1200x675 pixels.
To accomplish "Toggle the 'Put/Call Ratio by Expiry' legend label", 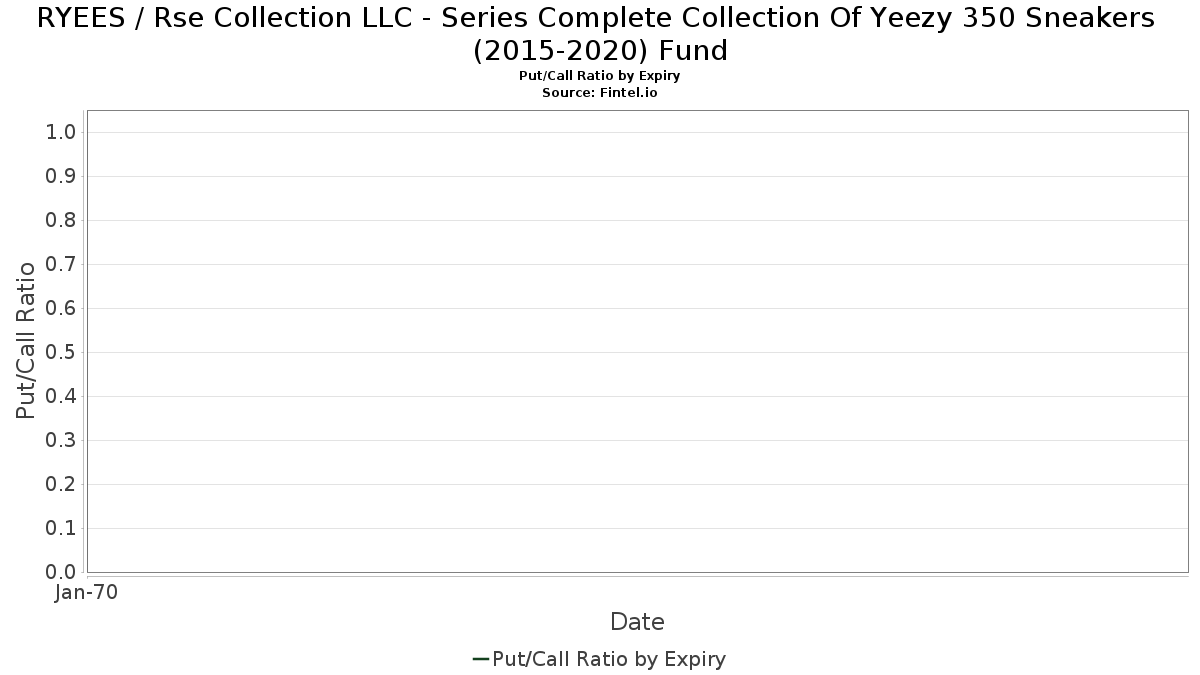I will tap(609, 659).
